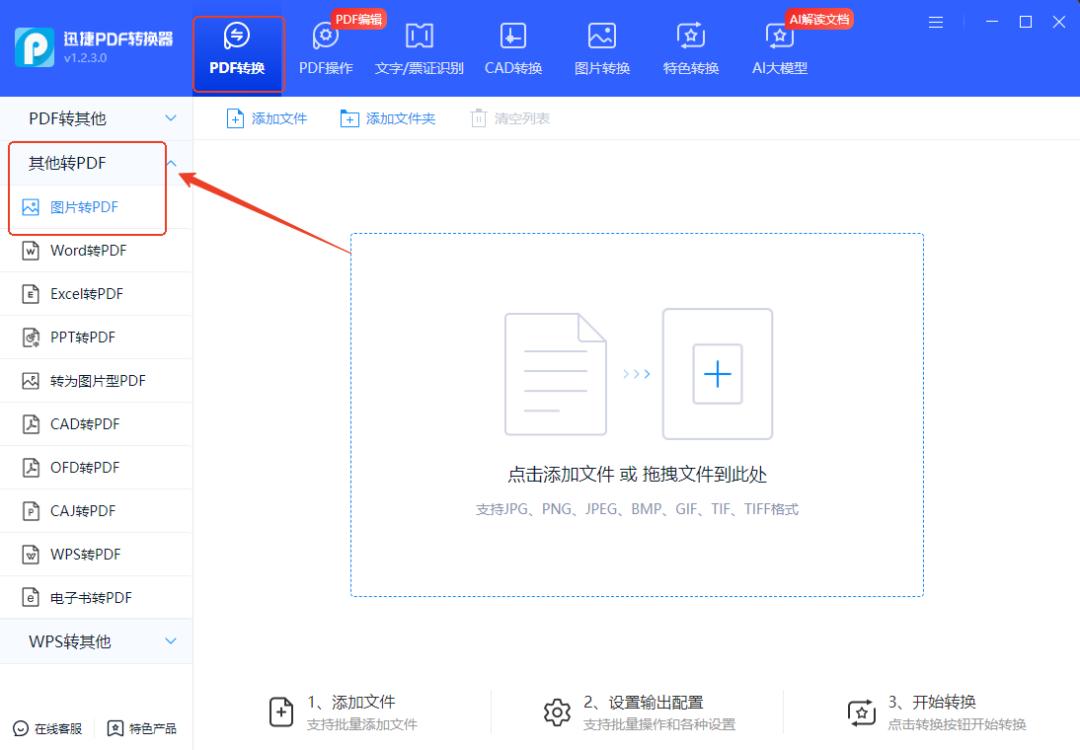
Task: Click the CAD转PDF file icon
Action: (x=31, y=424)
